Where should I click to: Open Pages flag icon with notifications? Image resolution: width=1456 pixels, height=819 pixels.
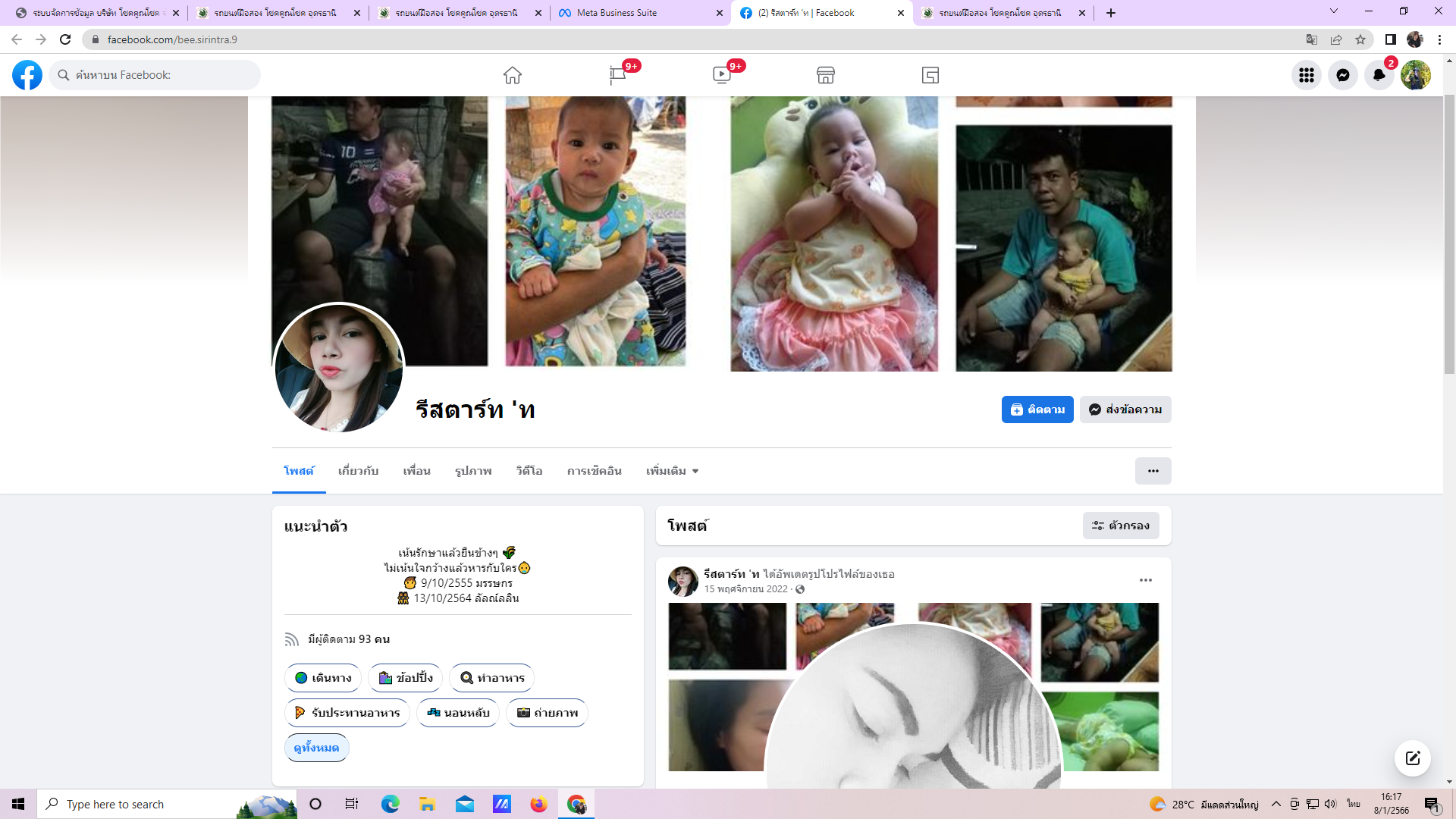[618, 75]
